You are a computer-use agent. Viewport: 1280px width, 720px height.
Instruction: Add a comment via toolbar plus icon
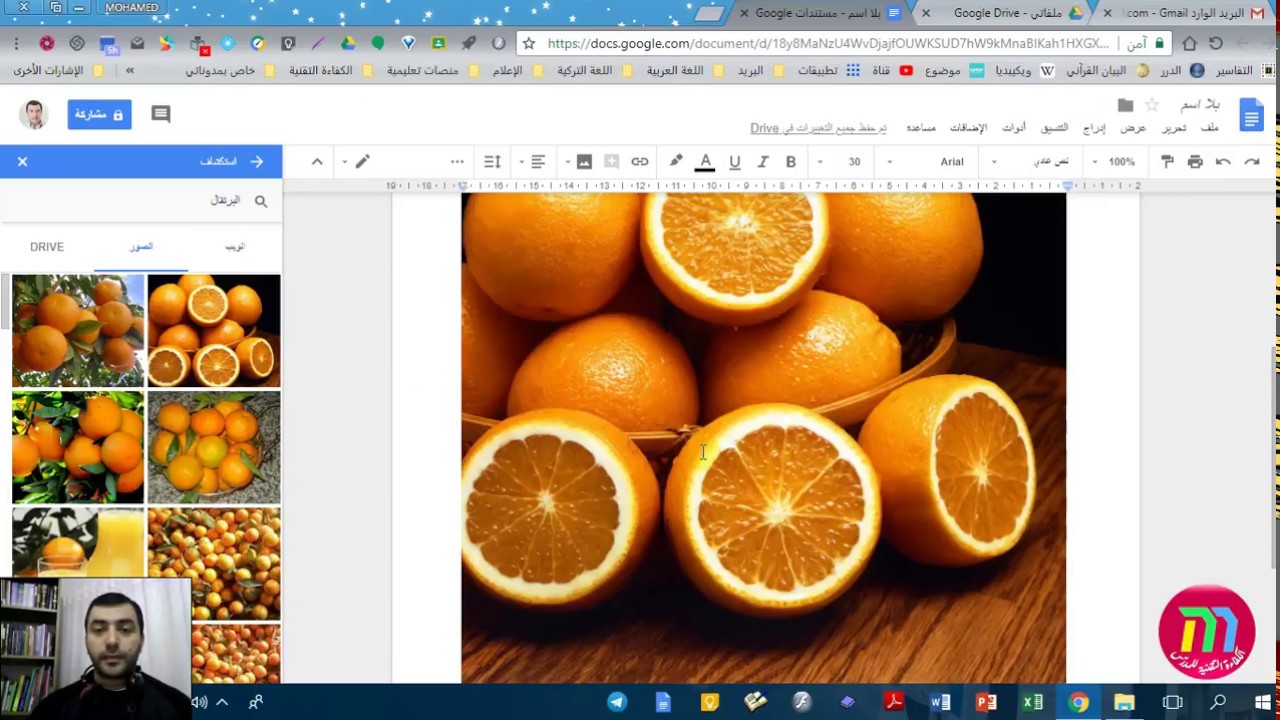point(612,162)
